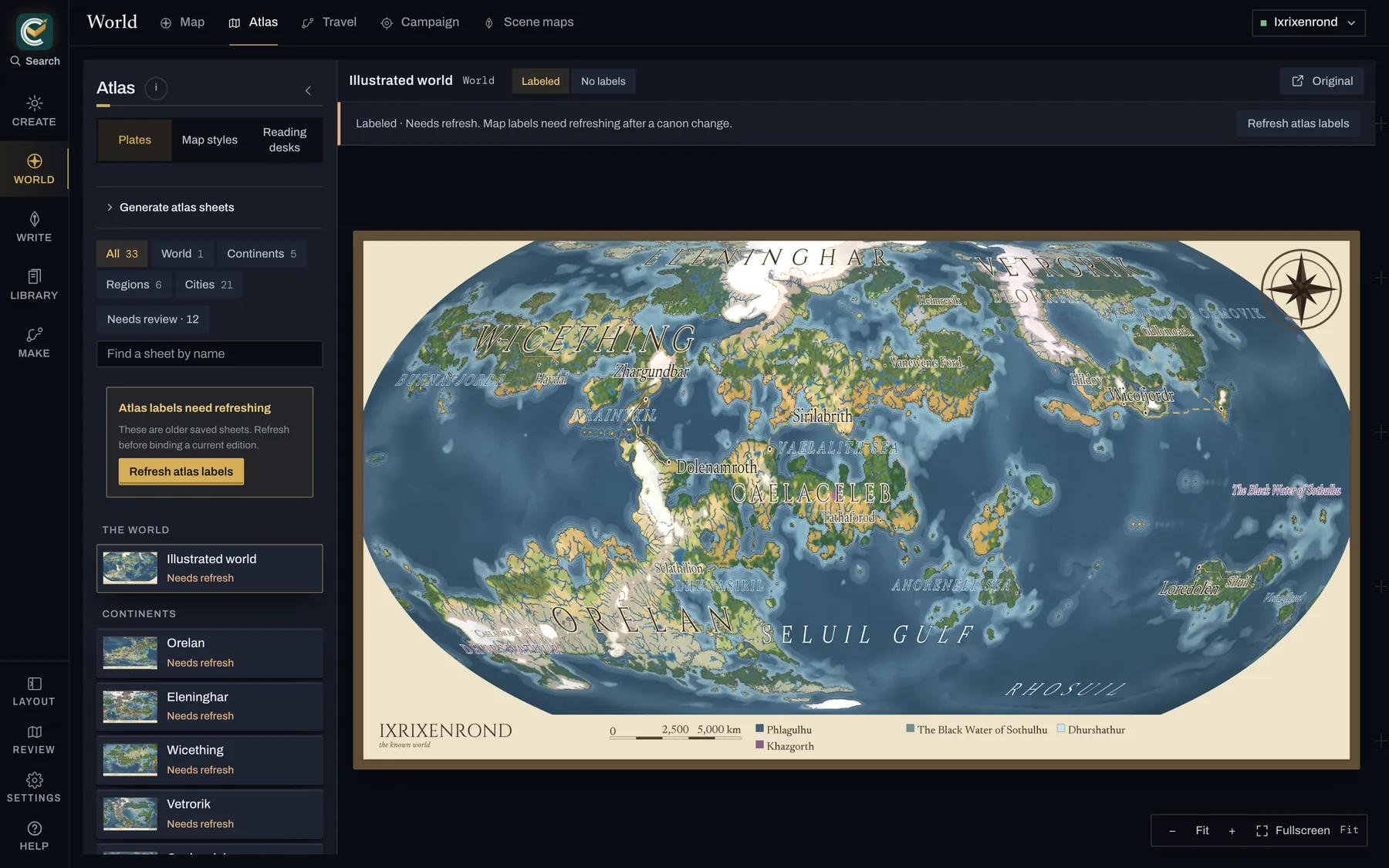Open the Write section
Screen dimensions: 1389x868
(x=34, y=227)
